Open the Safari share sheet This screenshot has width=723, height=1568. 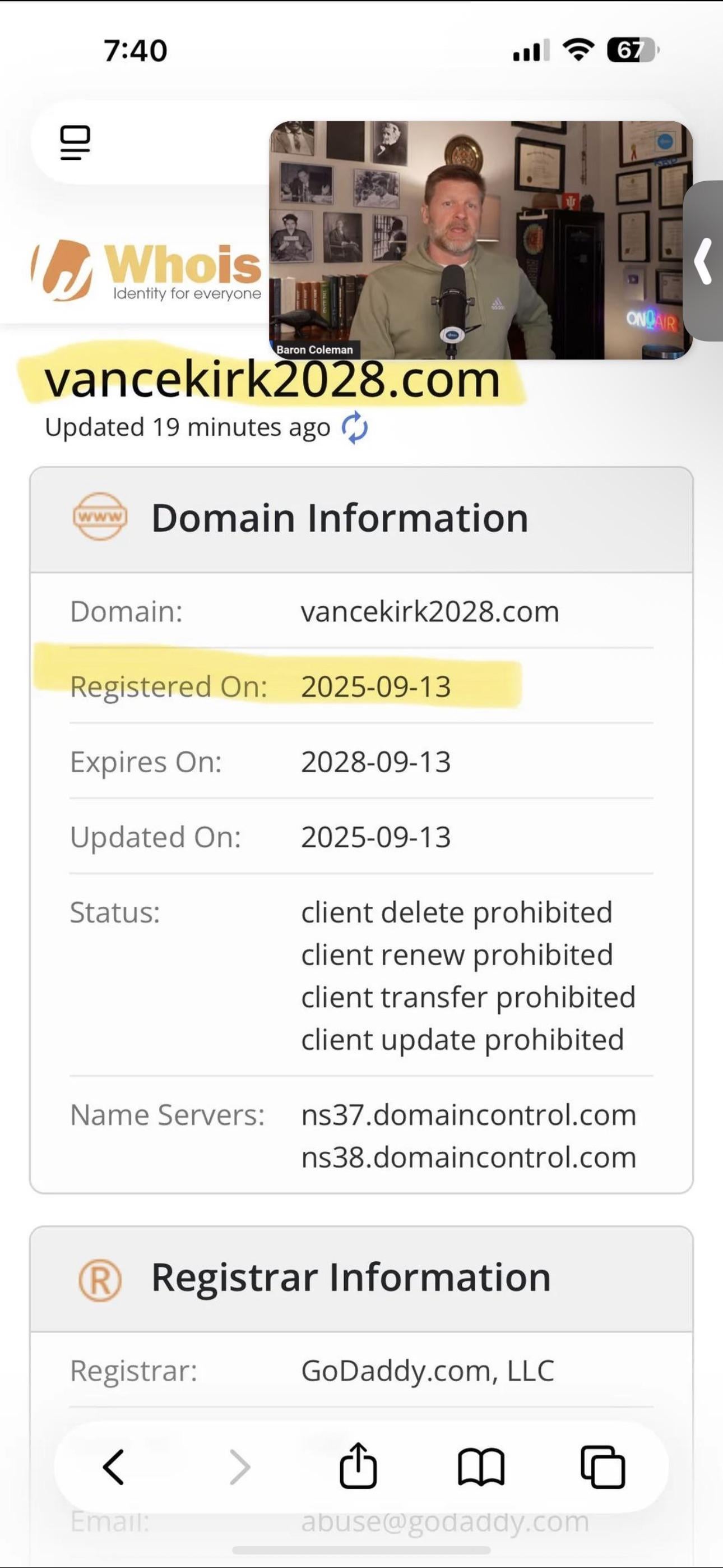click(x=358, y=1466)
